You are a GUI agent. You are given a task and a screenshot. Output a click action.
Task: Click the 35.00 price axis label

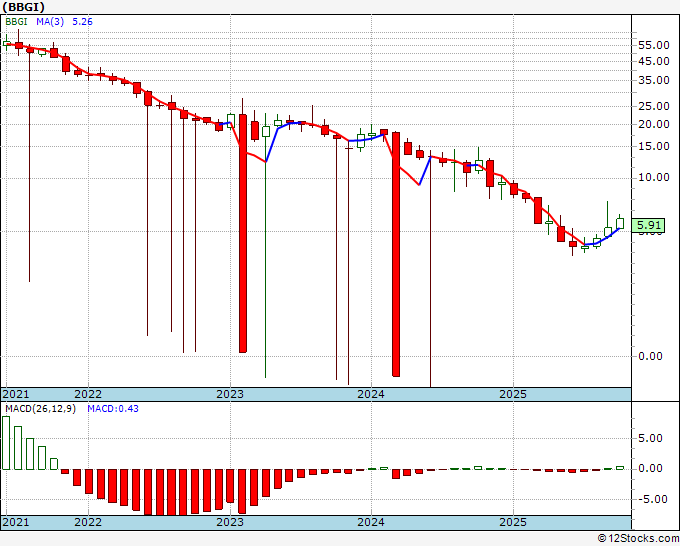pyautogui.click(x=654, y=81)
